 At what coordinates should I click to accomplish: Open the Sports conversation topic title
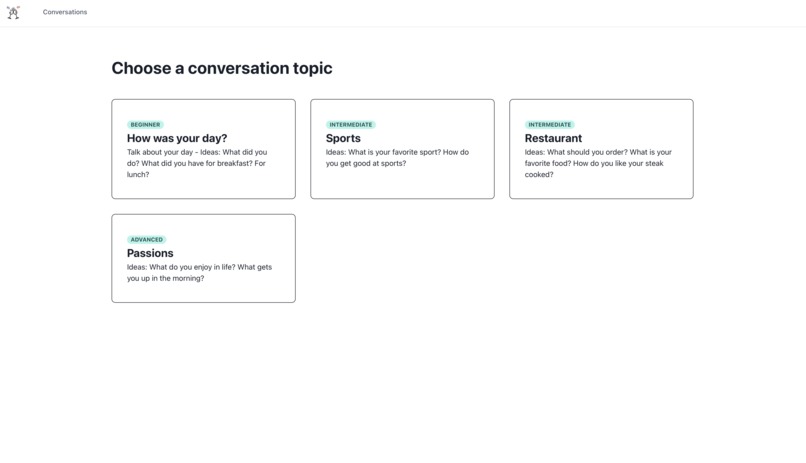coord(343,138)
